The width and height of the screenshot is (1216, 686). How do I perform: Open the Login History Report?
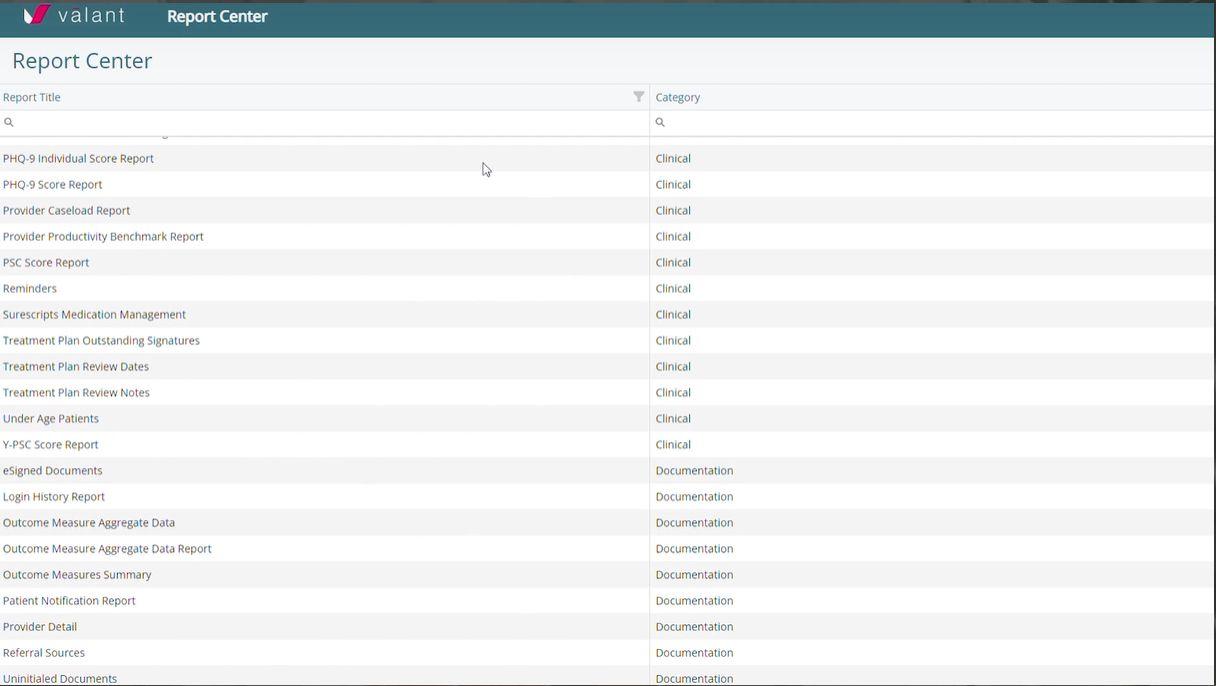click(54, 496)
